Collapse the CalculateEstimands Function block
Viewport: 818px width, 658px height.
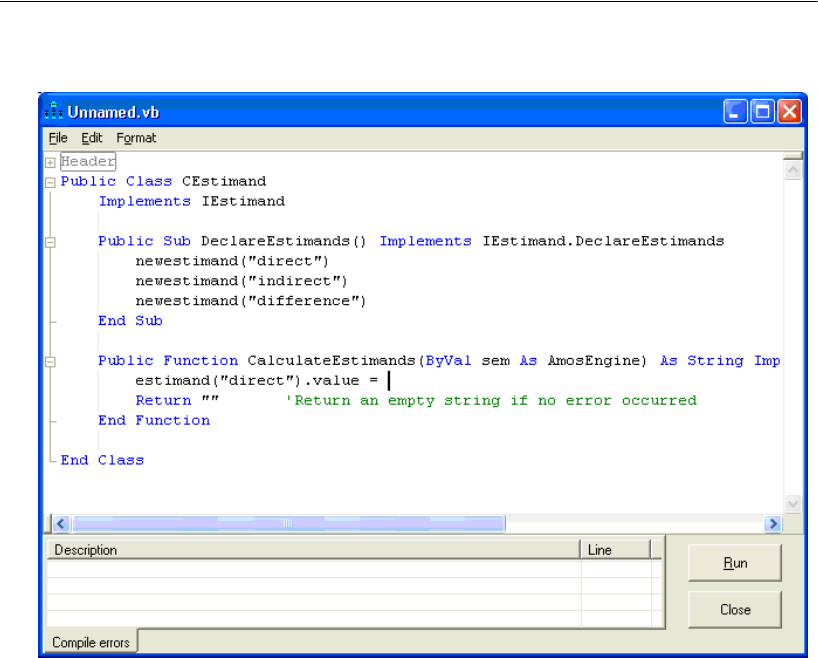pyautogui.click(x=50, y=362)
